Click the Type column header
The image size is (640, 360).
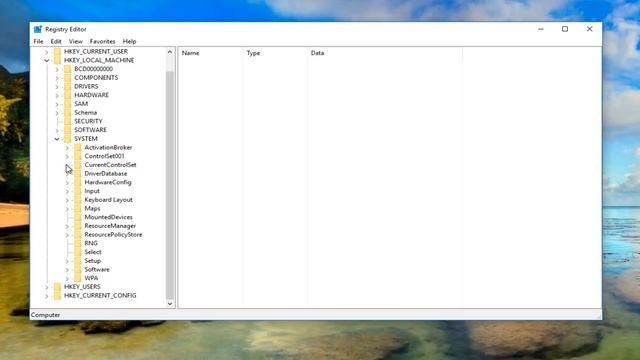click(275, 53)
